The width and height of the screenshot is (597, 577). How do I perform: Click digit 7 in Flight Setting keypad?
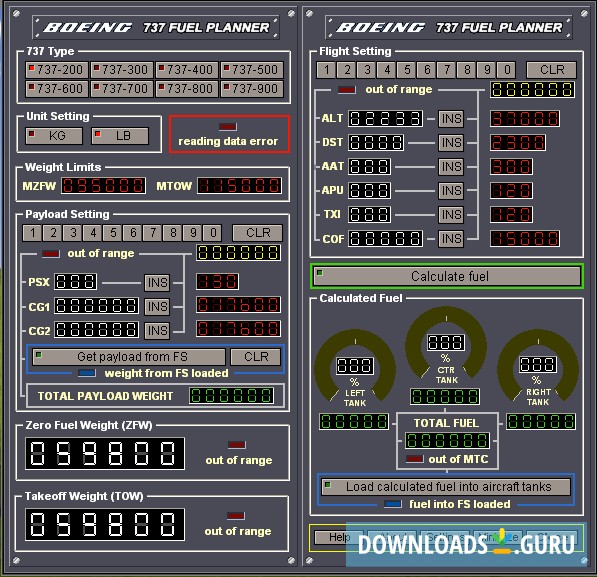point(447,70)
